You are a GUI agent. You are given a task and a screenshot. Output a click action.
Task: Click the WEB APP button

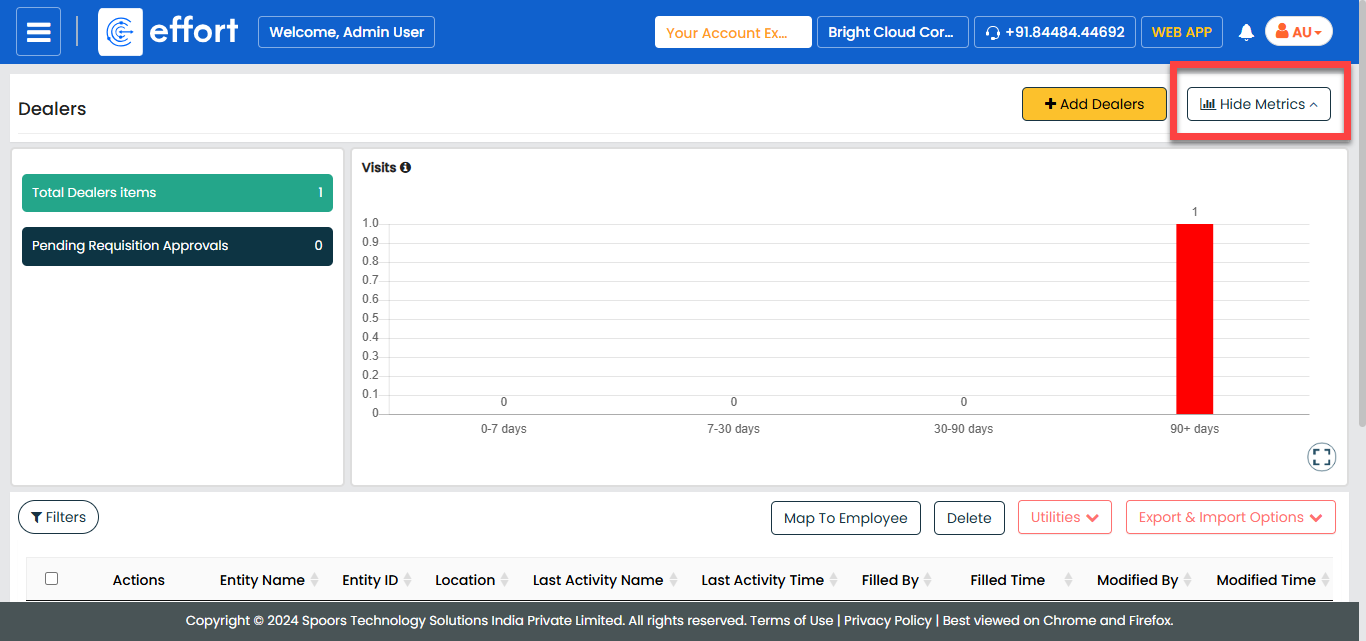coord(1181,32)
